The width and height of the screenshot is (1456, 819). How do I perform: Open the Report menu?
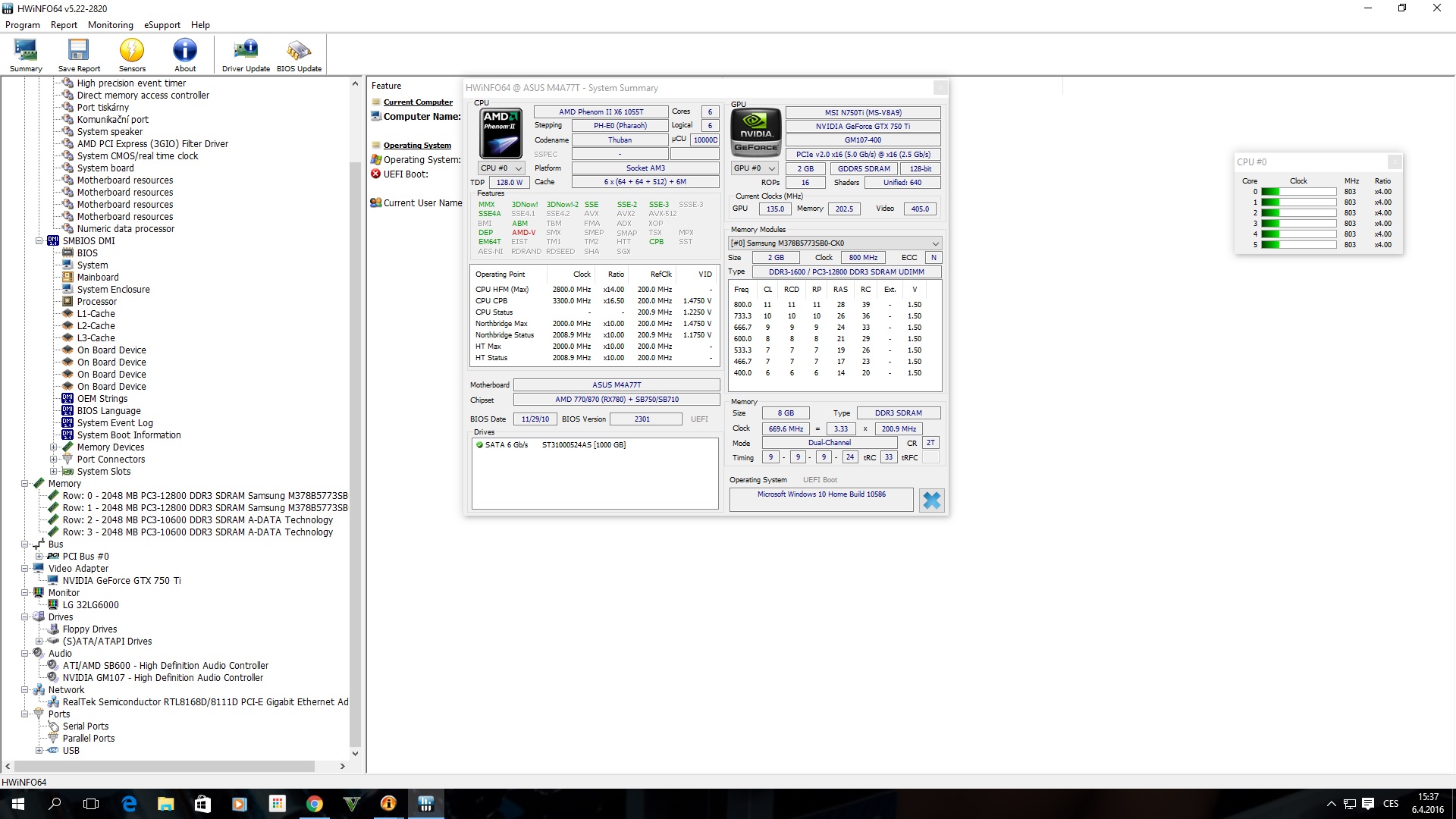point(64,25)
